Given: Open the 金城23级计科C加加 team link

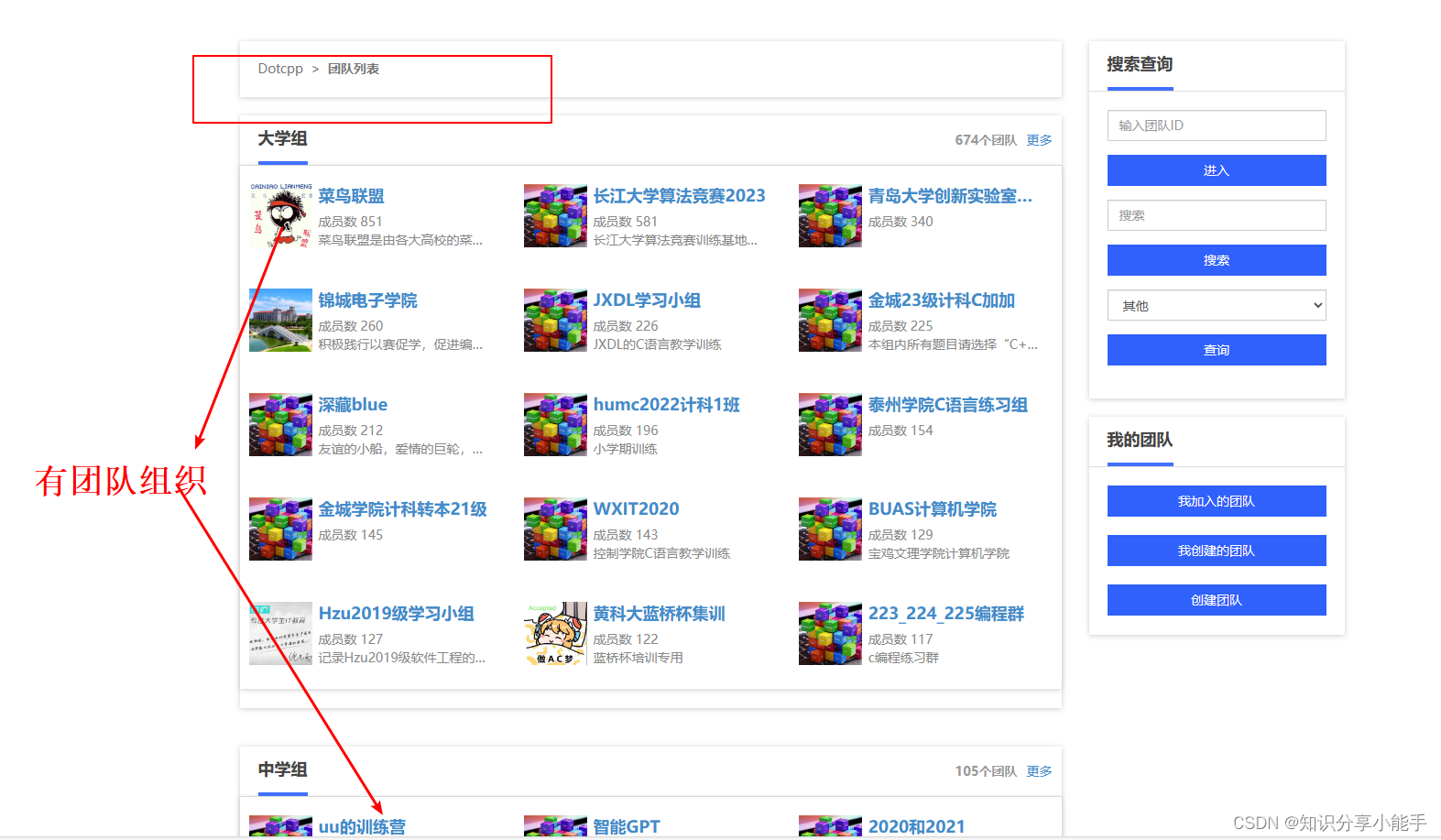Looking at the screenshot, I should pyautogui.click(x=942, y=300).
